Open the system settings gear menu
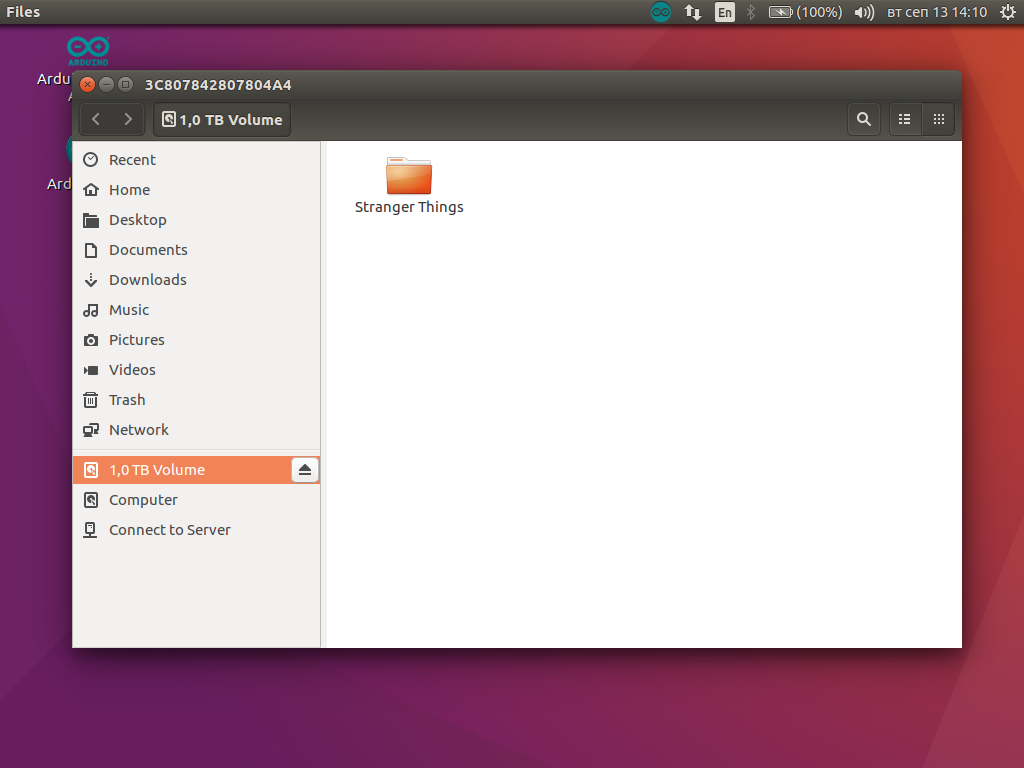Viewport: 1024px width, 768px height. pos(1008,12)
